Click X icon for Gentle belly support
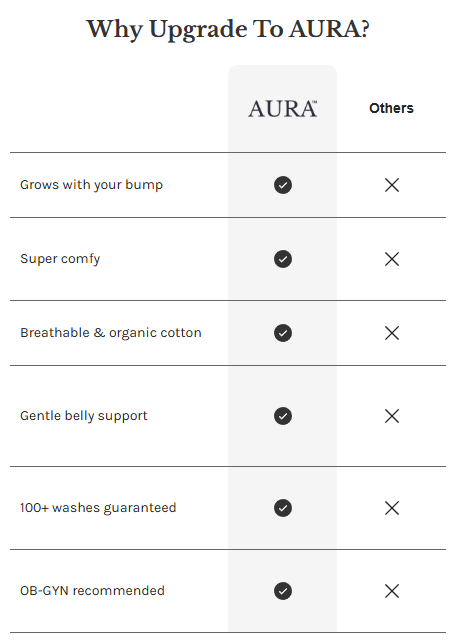Image resolution: width=453 pixels, height=643 pixels. (x=392, y=416)
